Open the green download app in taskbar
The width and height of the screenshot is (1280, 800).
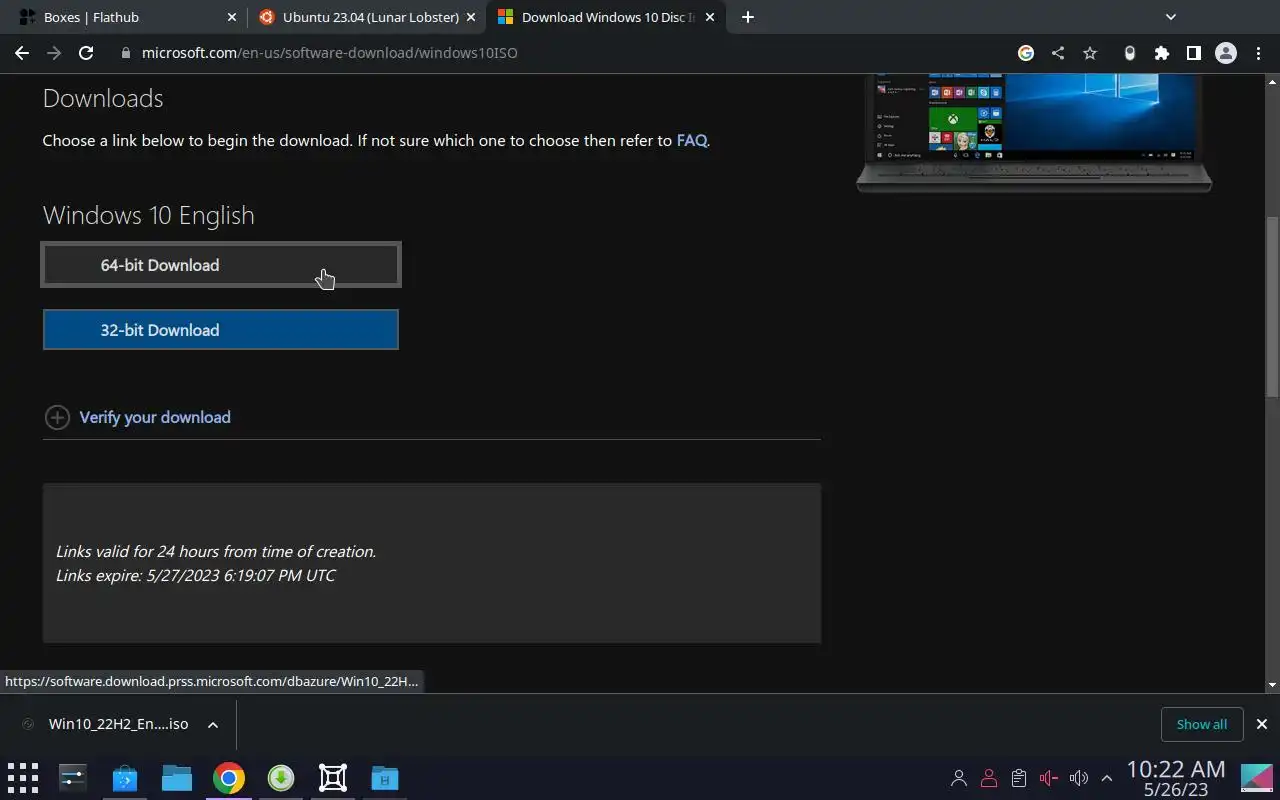coord(281,778)
